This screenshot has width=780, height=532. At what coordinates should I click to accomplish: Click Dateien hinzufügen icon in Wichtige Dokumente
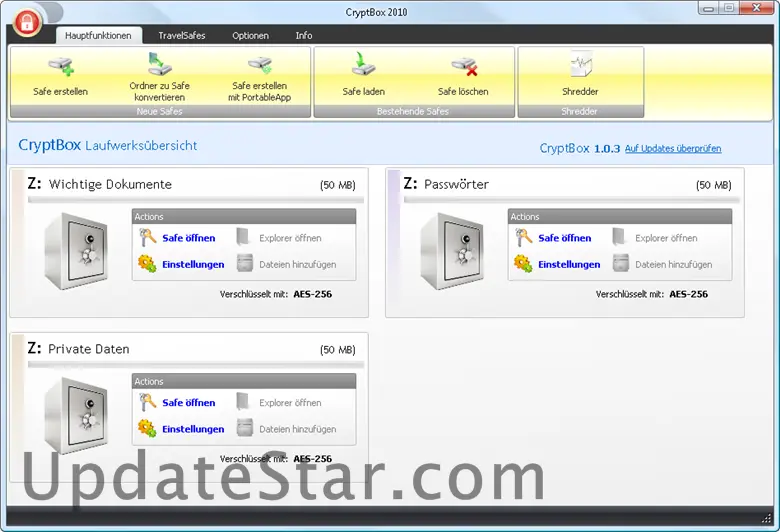(245, 263)
